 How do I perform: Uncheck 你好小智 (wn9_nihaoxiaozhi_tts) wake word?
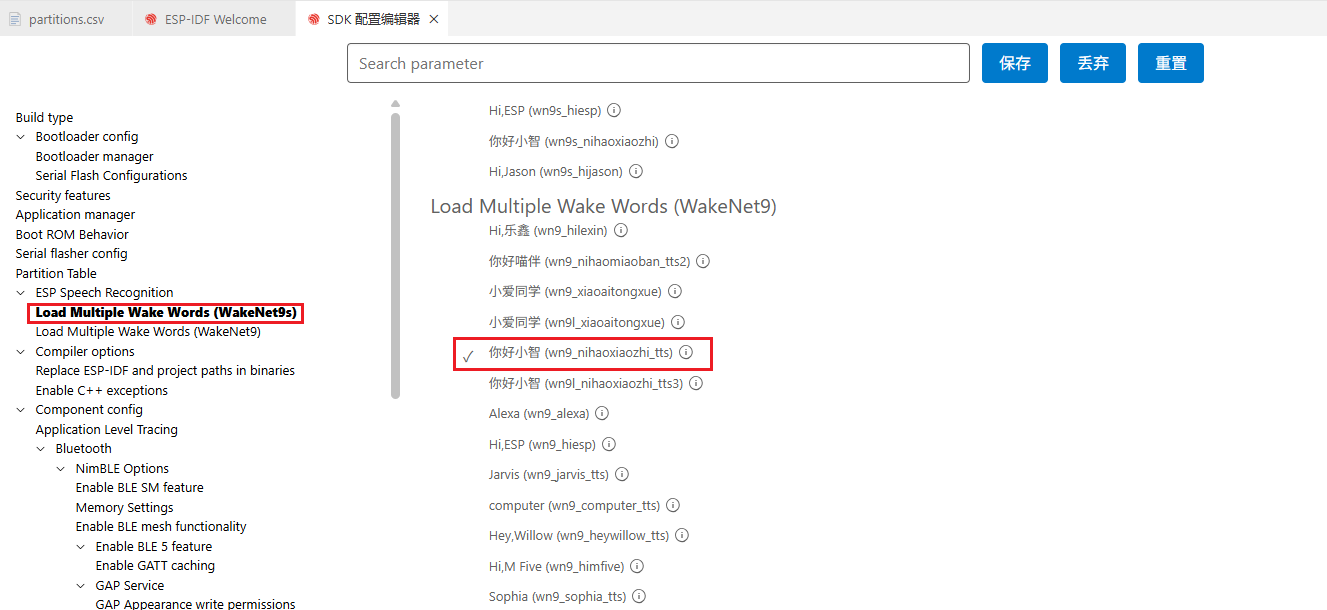(468, 355)
